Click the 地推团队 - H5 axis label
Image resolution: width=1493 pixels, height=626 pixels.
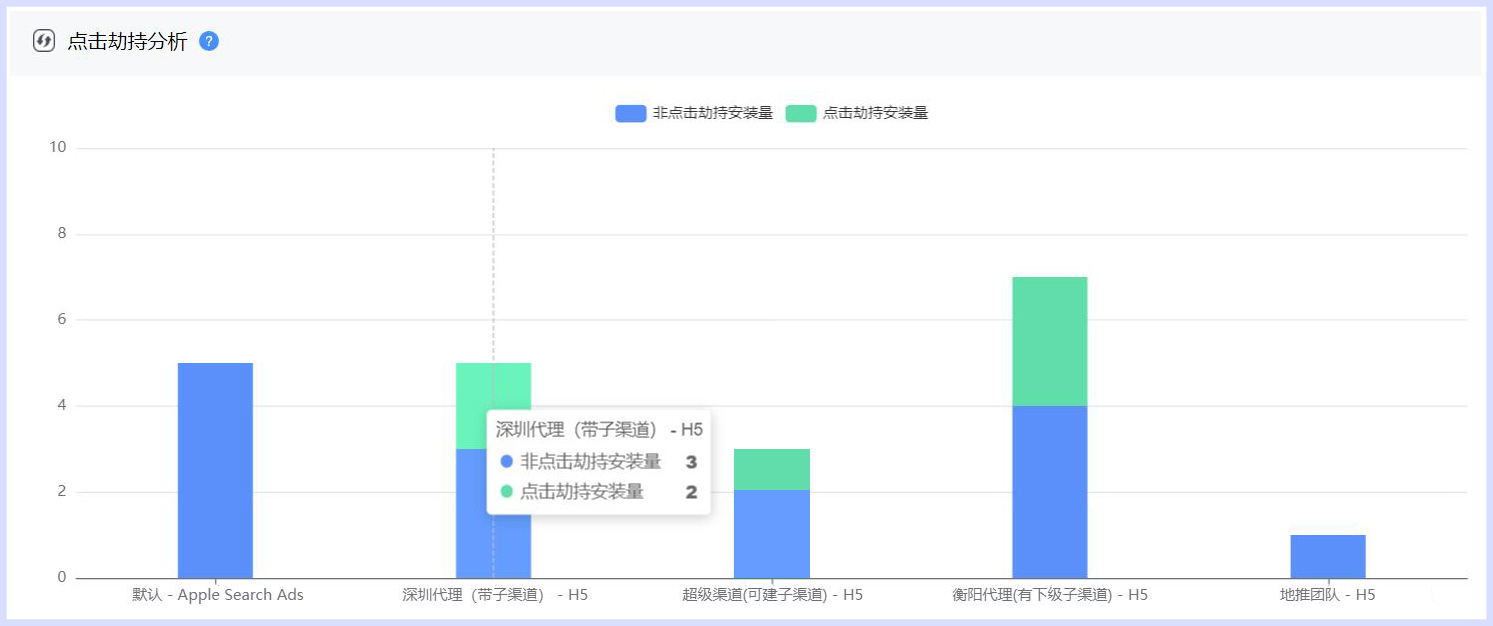1328,595
